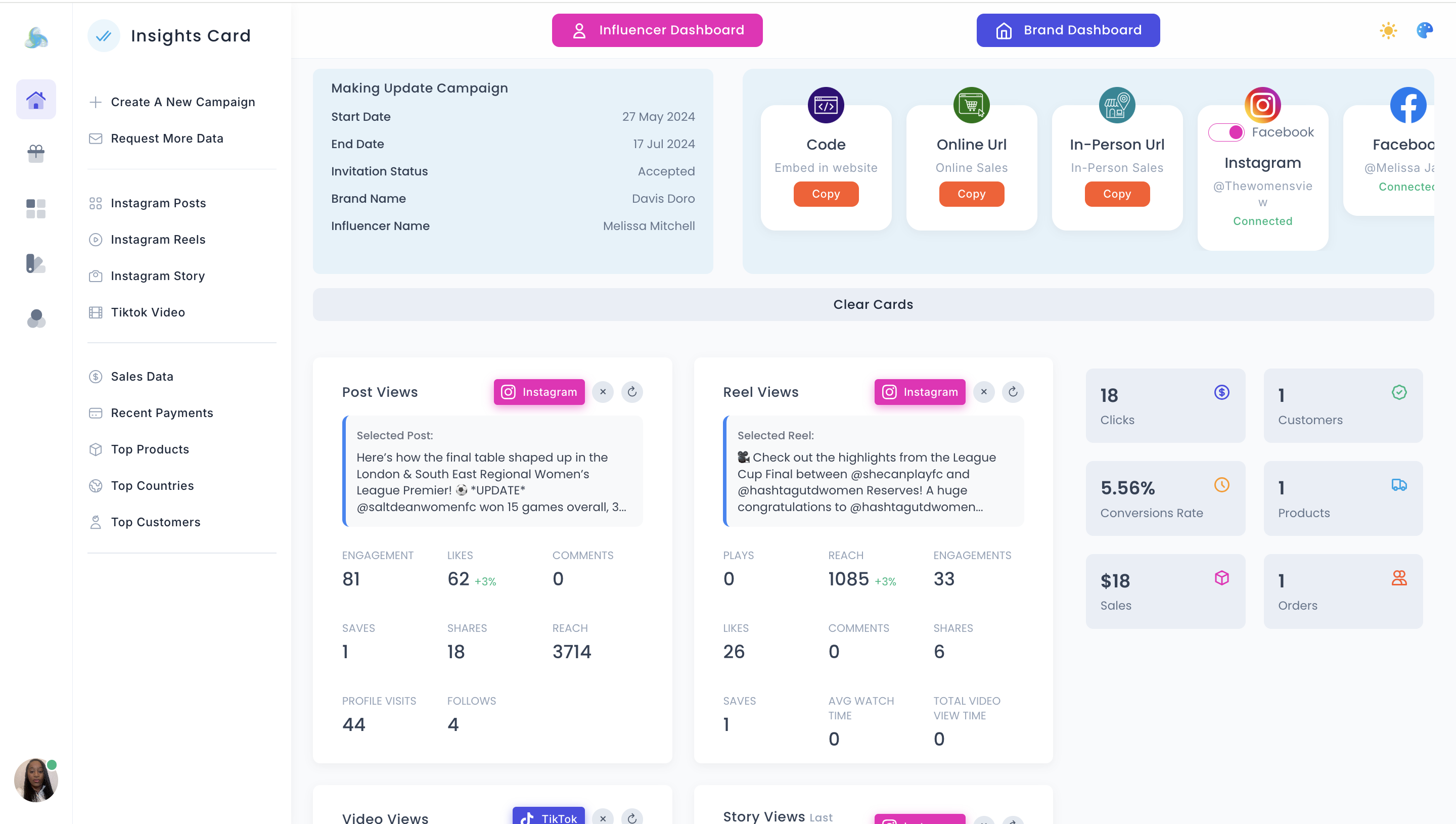
Task: Refresh the Post Views card
Action: point(632,392)
